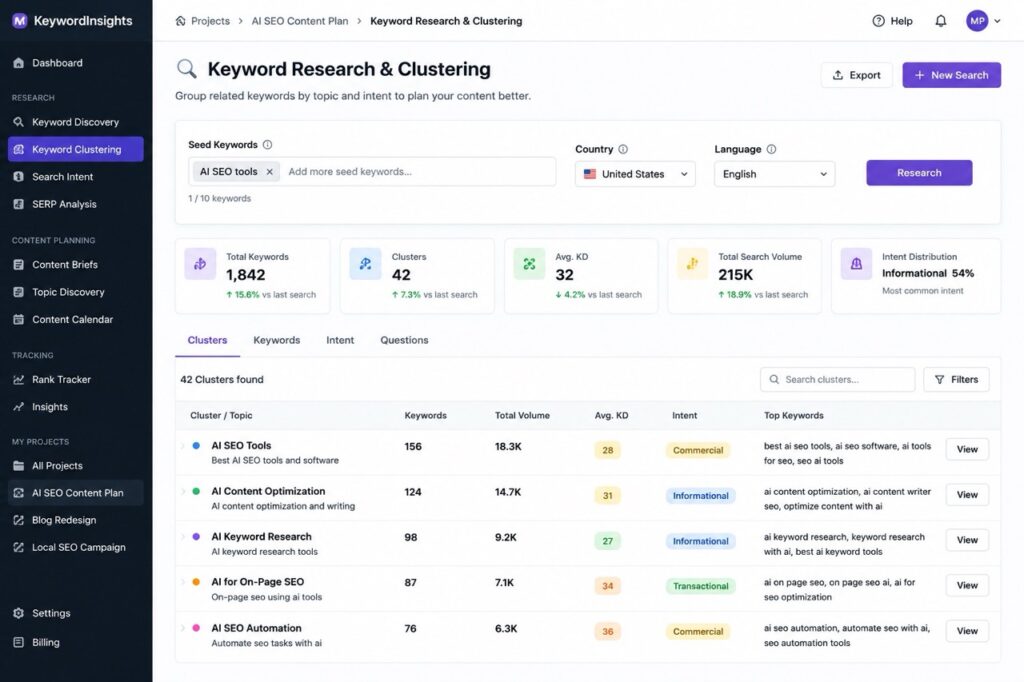This screenshot has width=1024, height=682.
Task: Expand the AI SEO Tools cluster row
Action: coord(183,446)
